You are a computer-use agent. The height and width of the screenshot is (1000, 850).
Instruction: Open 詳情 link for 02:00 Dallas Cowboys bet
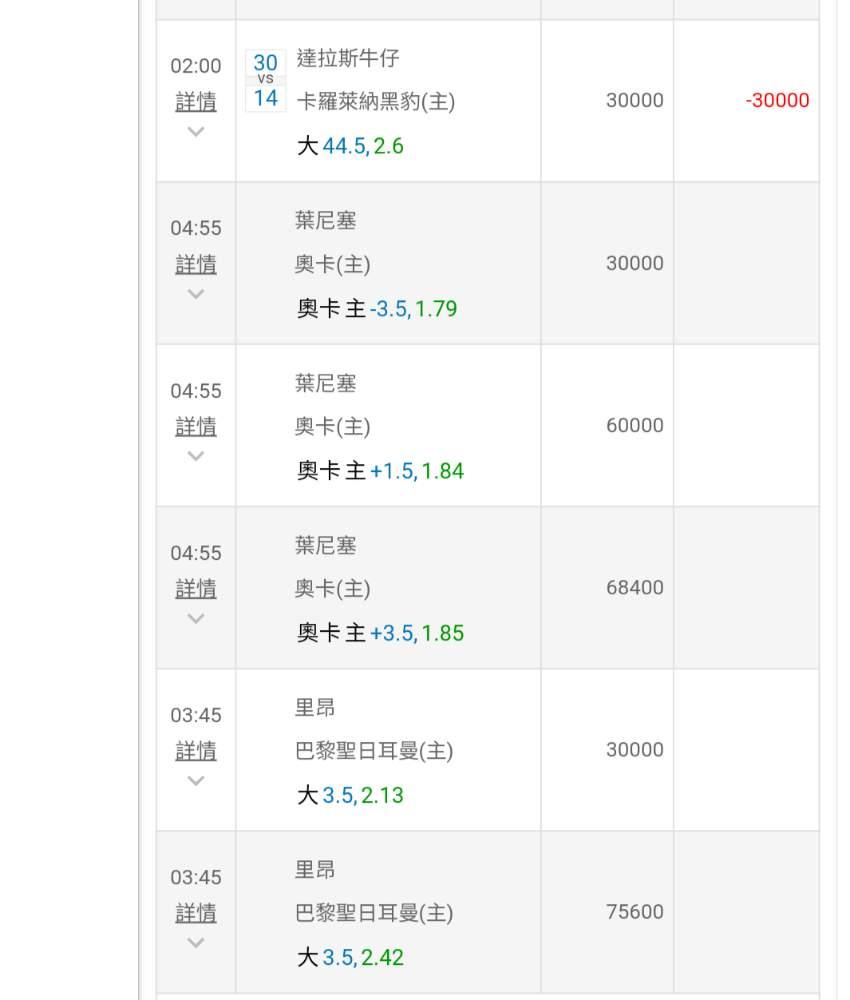coord(196,101)
